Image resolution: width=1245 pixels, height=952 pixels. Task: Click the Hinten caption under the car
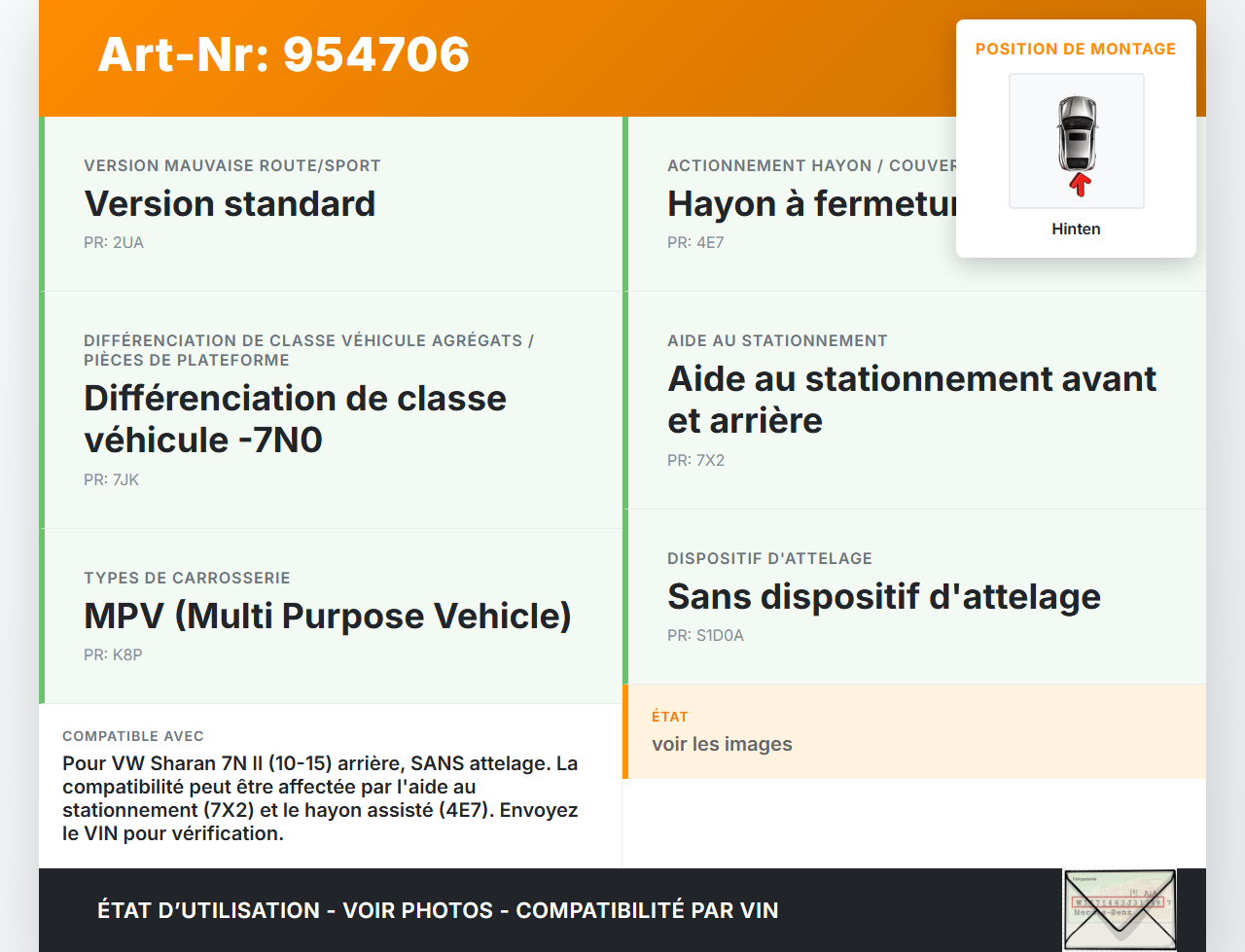coord(1076,229)
